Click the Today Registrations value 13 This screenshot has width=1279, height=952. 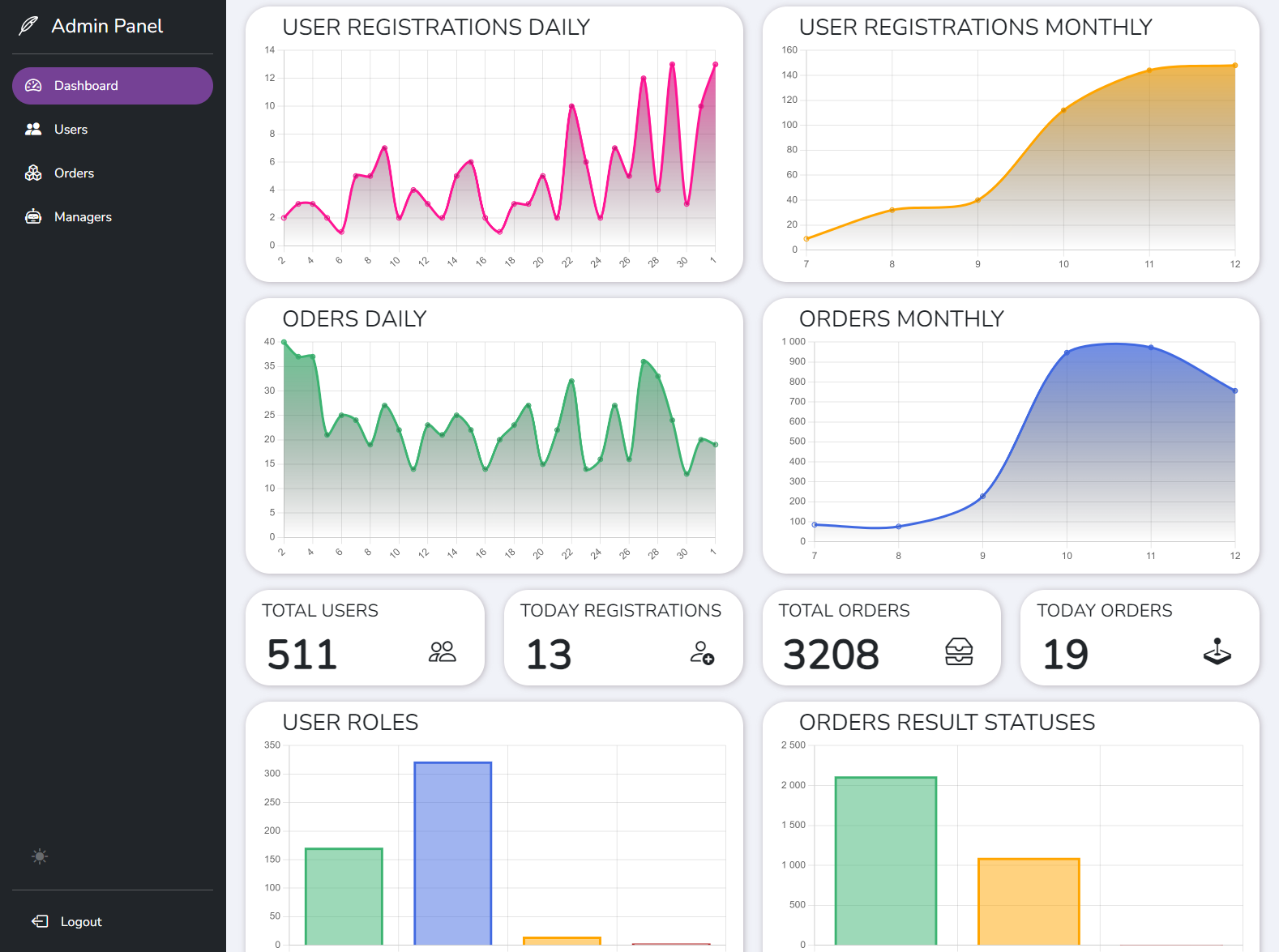[x=549, y=655]
